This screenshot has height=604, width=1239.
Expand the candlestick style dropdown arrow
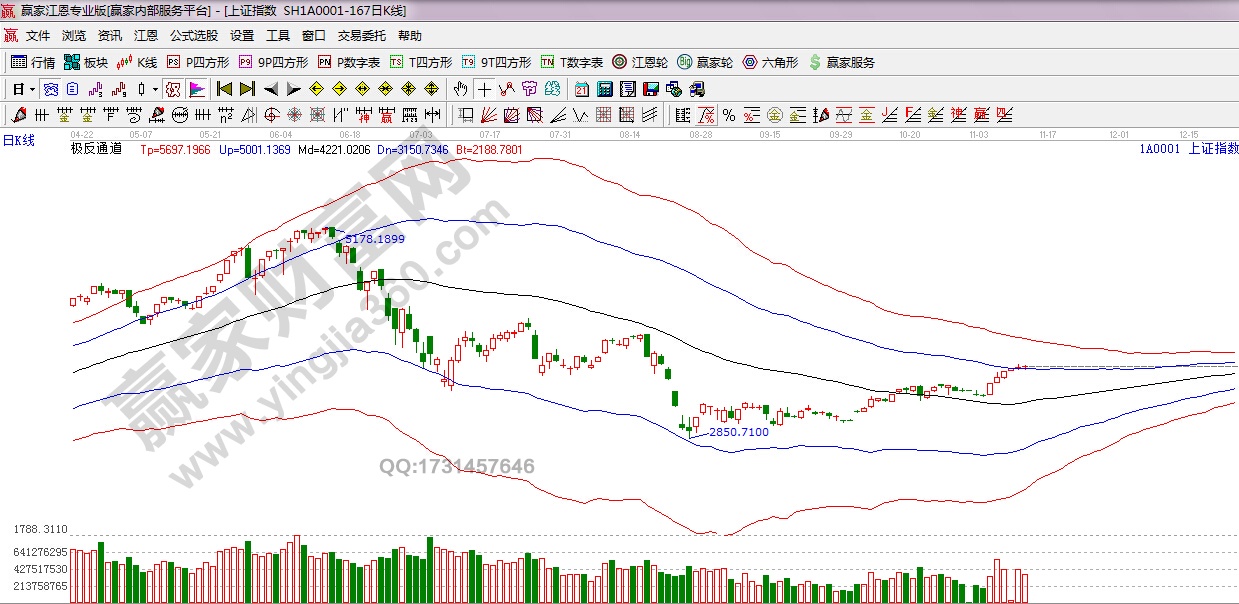[156, 89]
